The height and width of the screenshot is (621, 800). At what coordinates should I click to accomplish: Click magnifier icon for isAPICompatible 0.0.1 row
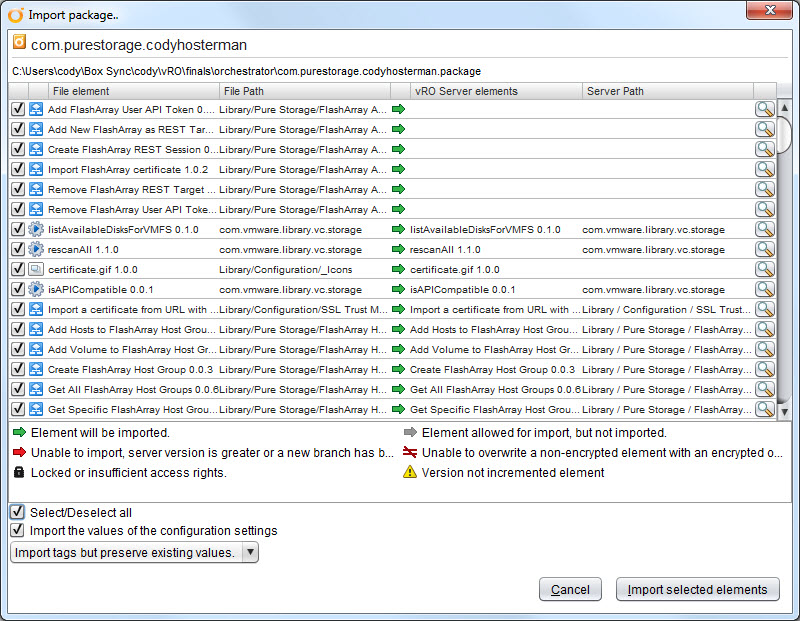pos(764,289)
